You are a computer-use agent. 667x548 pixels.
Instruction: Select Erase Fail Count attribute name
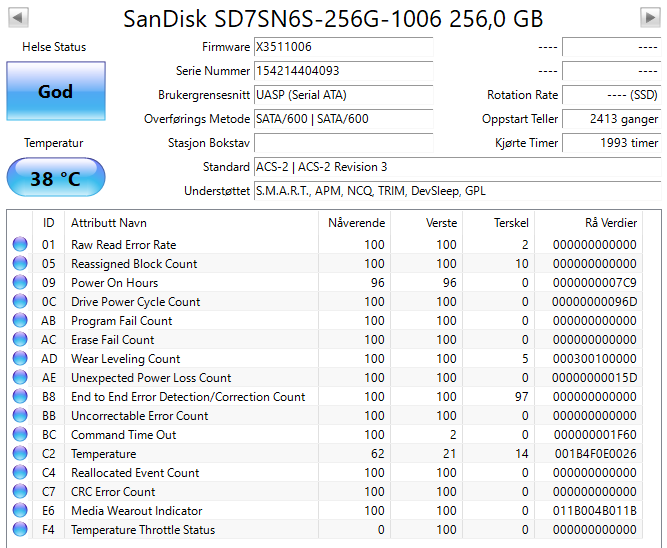tap(112, 340)
